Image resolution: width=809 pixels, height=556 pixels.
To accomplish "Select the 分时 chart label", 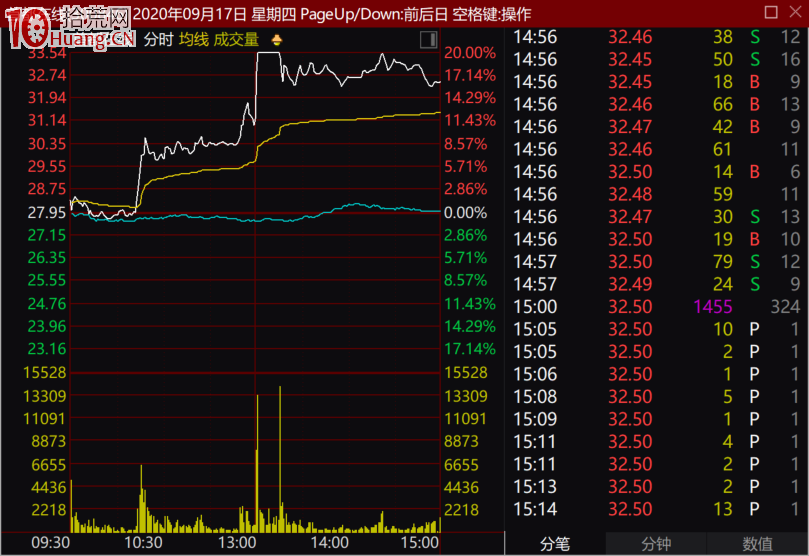I will pyautogui.click(x=158, y=40).
